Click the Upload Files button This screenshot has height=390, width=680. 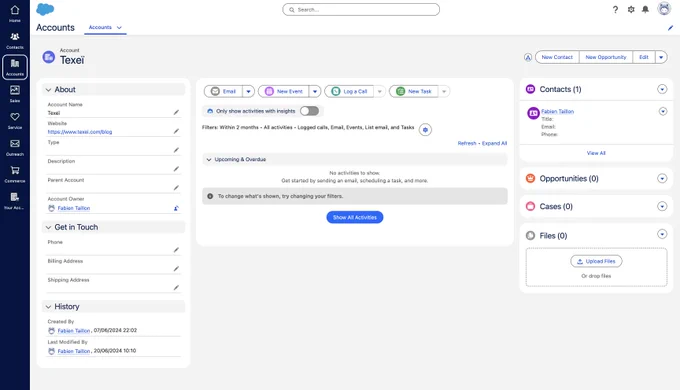pyautogui.click(x=596, y=261)
